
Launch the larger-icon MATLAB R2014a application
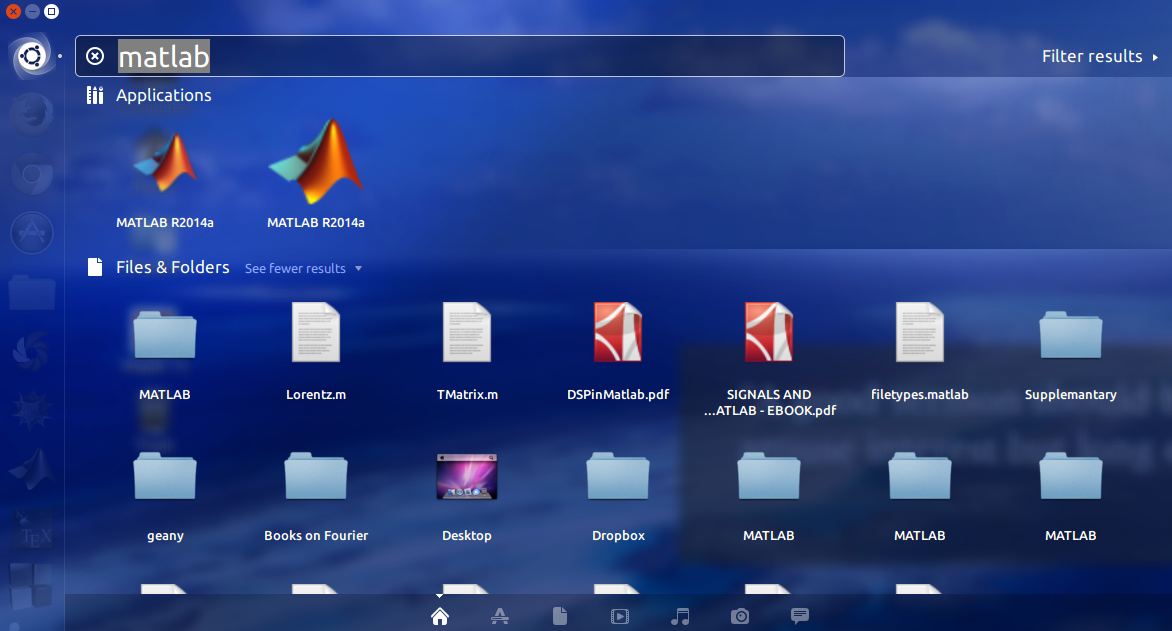click(315, 173)
